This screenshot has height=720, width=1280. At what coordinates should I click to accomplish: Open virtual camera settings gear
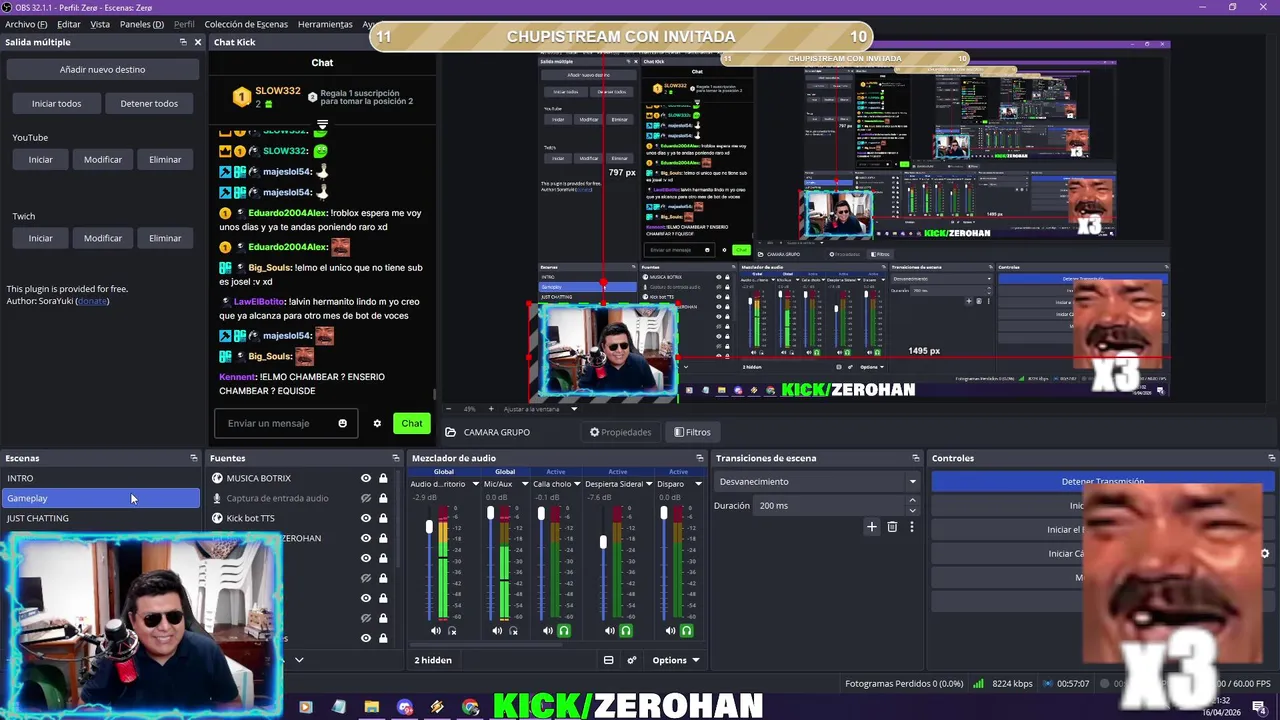tap(1264, 553)
